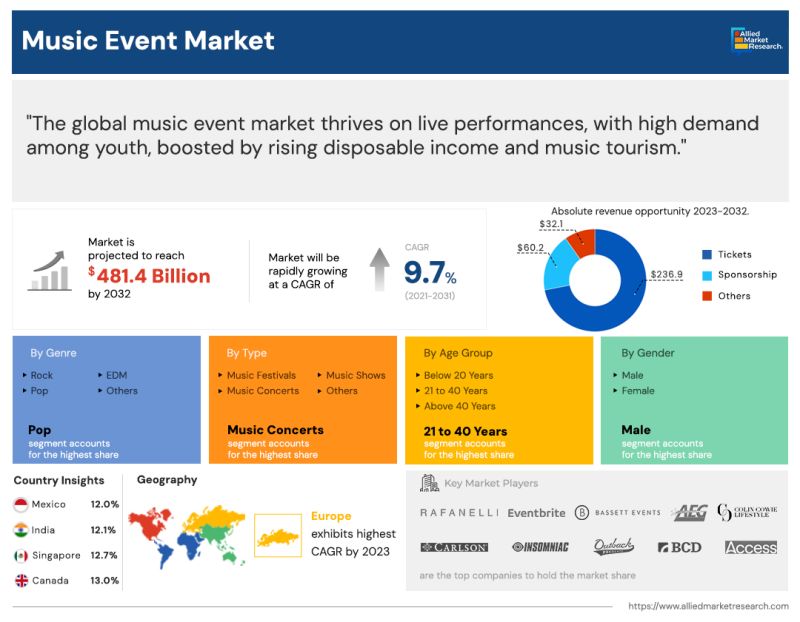The height and width of the screenshot is (622, 800).
Task: Click the Insomniac company logo
Action: tap(541, 547)
